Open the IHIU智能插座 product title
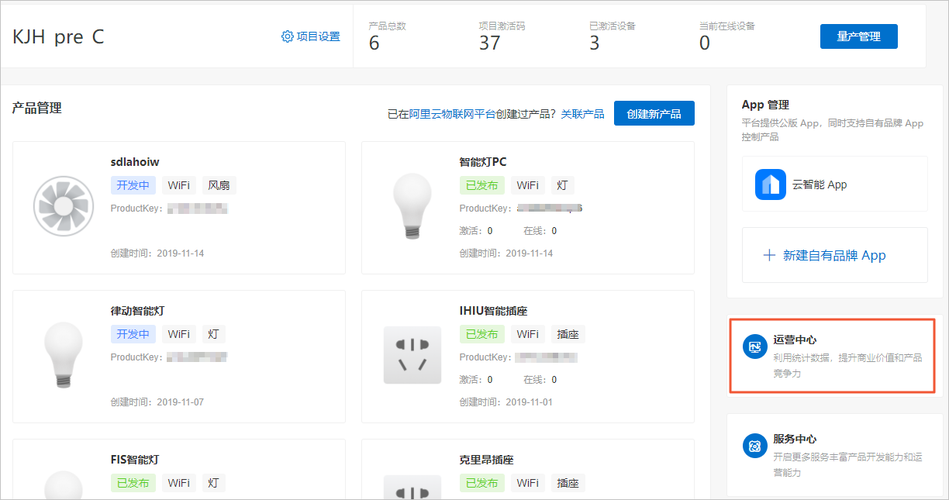This screenshot has height=500, width=949. [x=493, y=311]
